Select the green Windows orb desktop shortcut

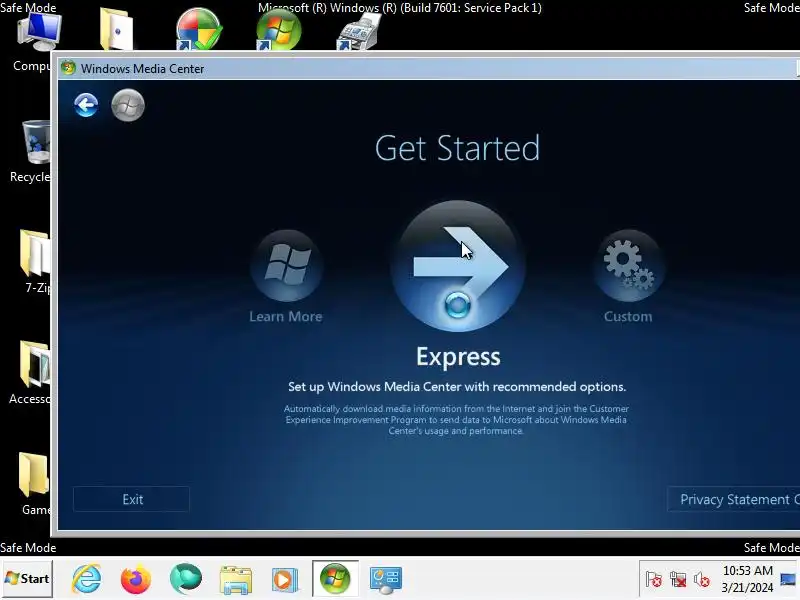(x=278, y=30)
